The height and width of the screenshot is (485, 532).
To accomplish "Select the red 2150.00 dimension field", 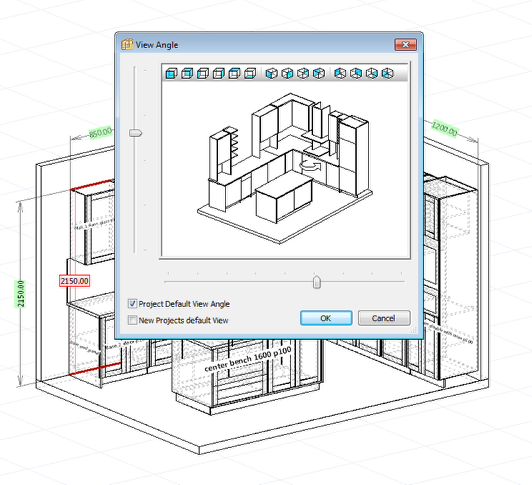I will [75, 281].
